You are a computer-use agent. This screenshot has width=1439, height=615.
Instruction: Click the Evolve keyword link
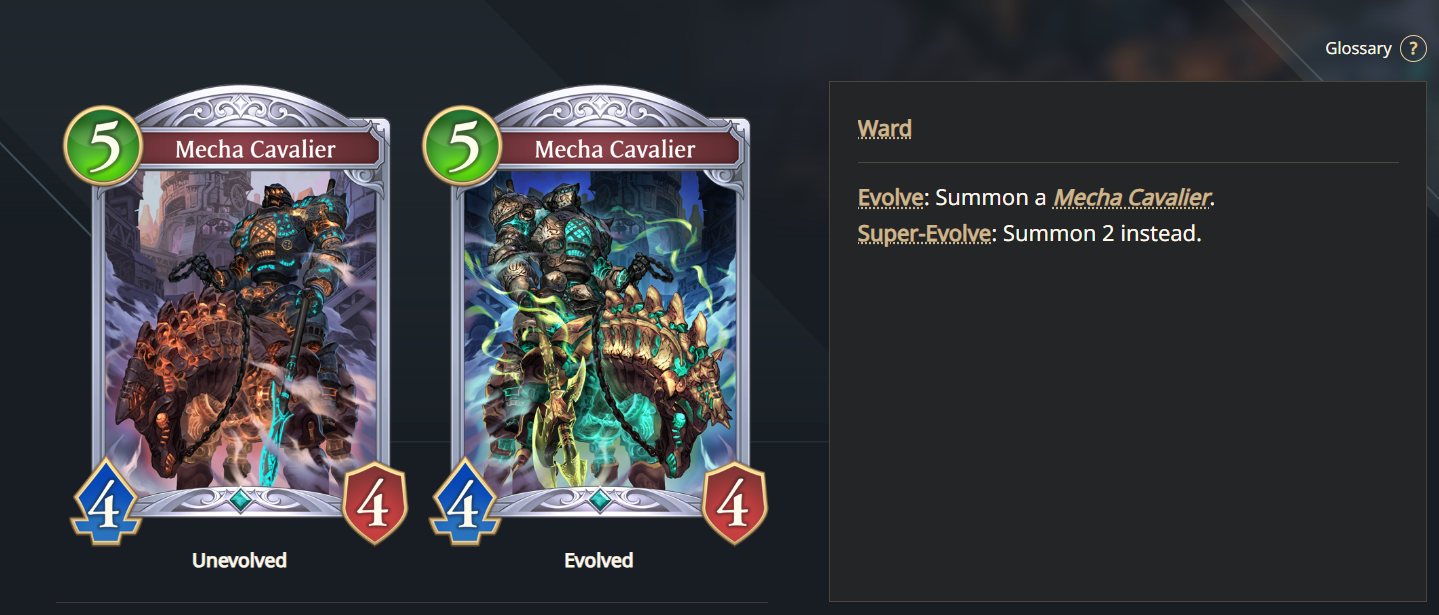891,197
